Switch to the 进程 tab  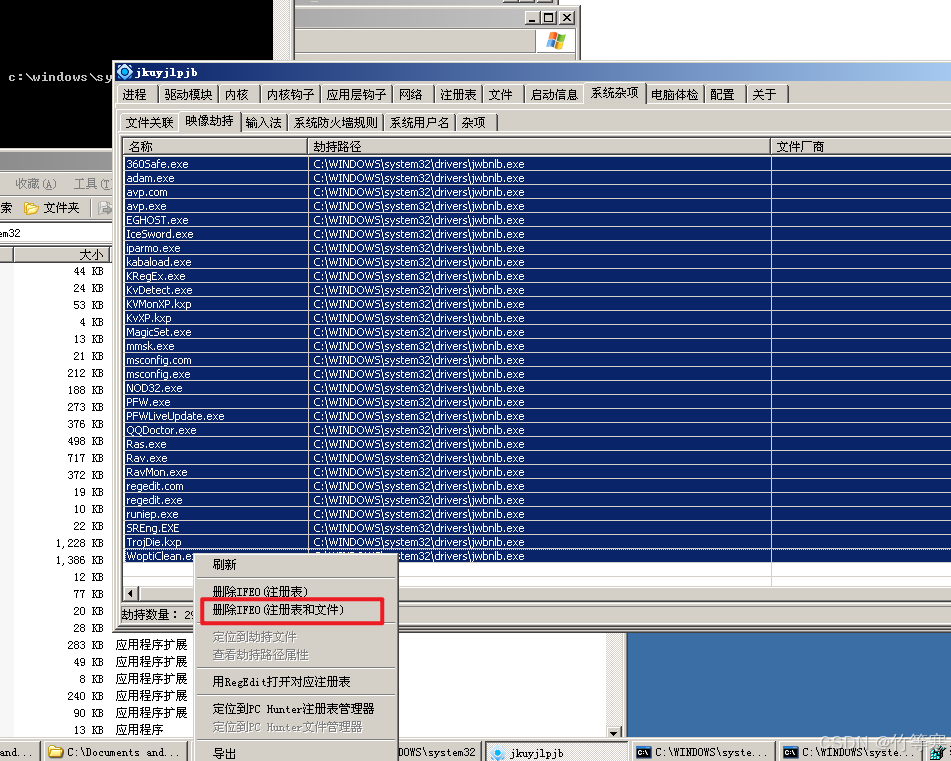(135, 94)
